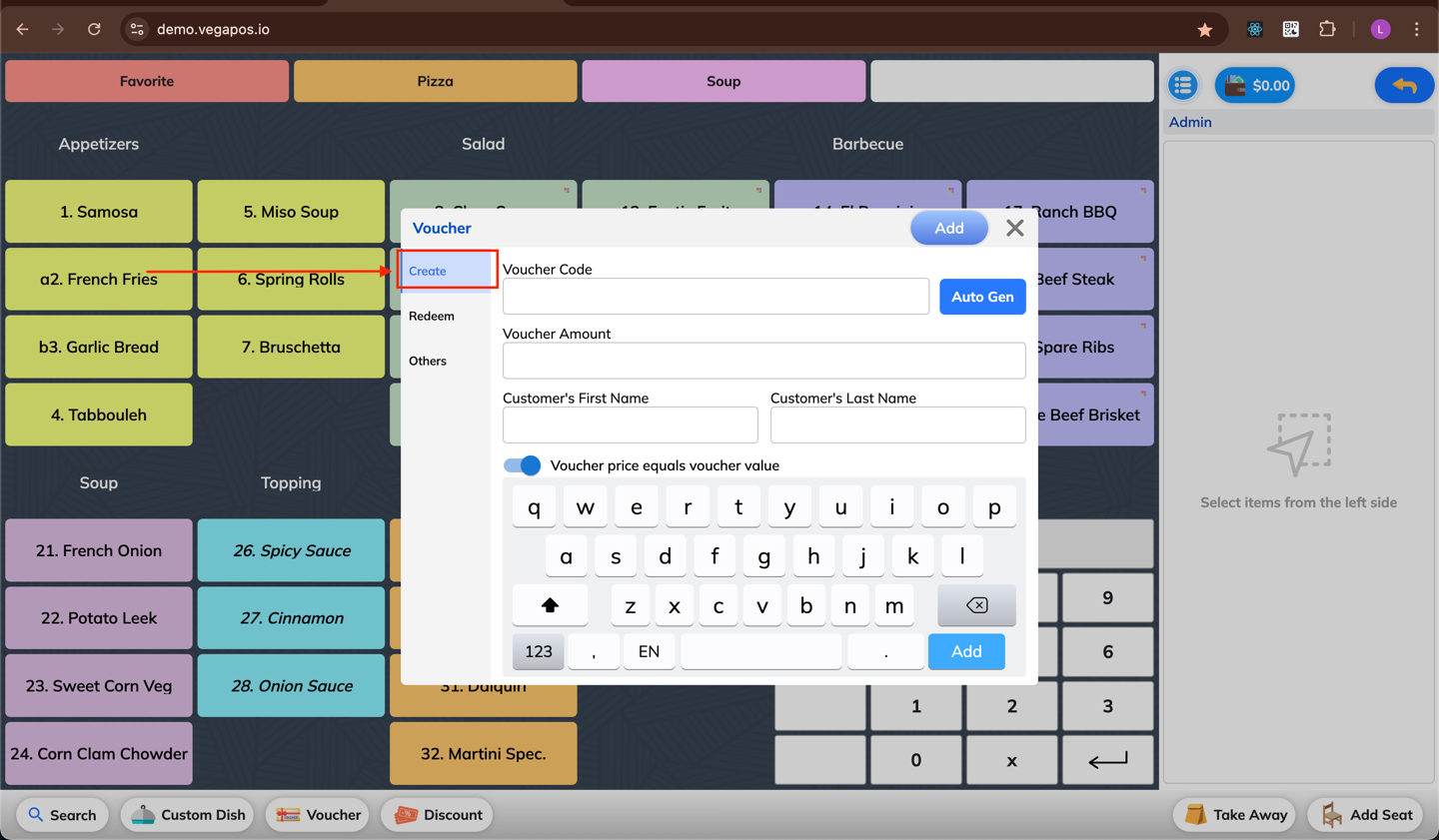Screen dimensions: 1439x840
Task: Open the browser profile avatar
Action: coord(1380,29)
